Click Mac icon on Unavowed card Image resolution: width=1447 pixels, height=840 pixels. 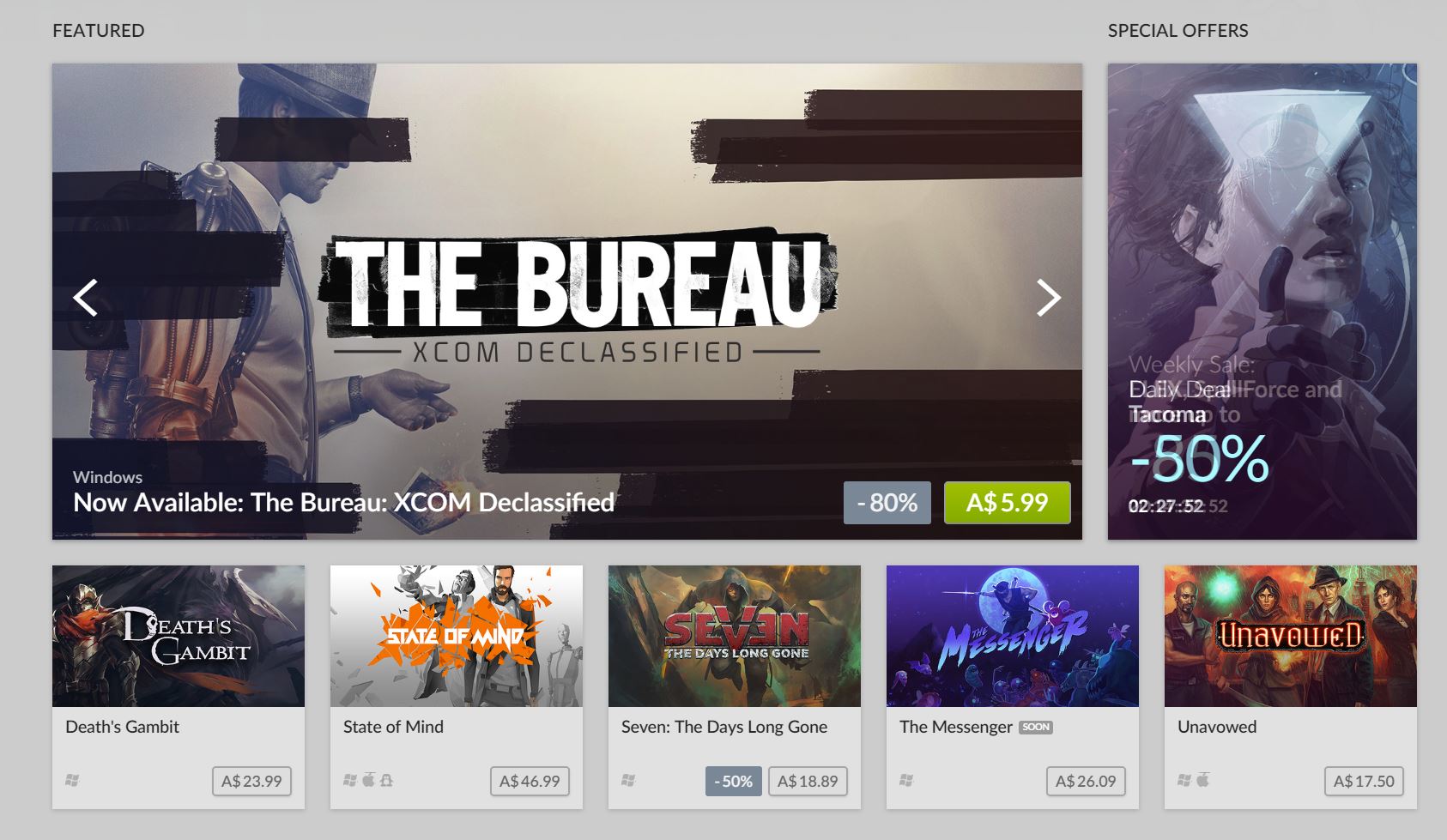[x=1202, y=780]
